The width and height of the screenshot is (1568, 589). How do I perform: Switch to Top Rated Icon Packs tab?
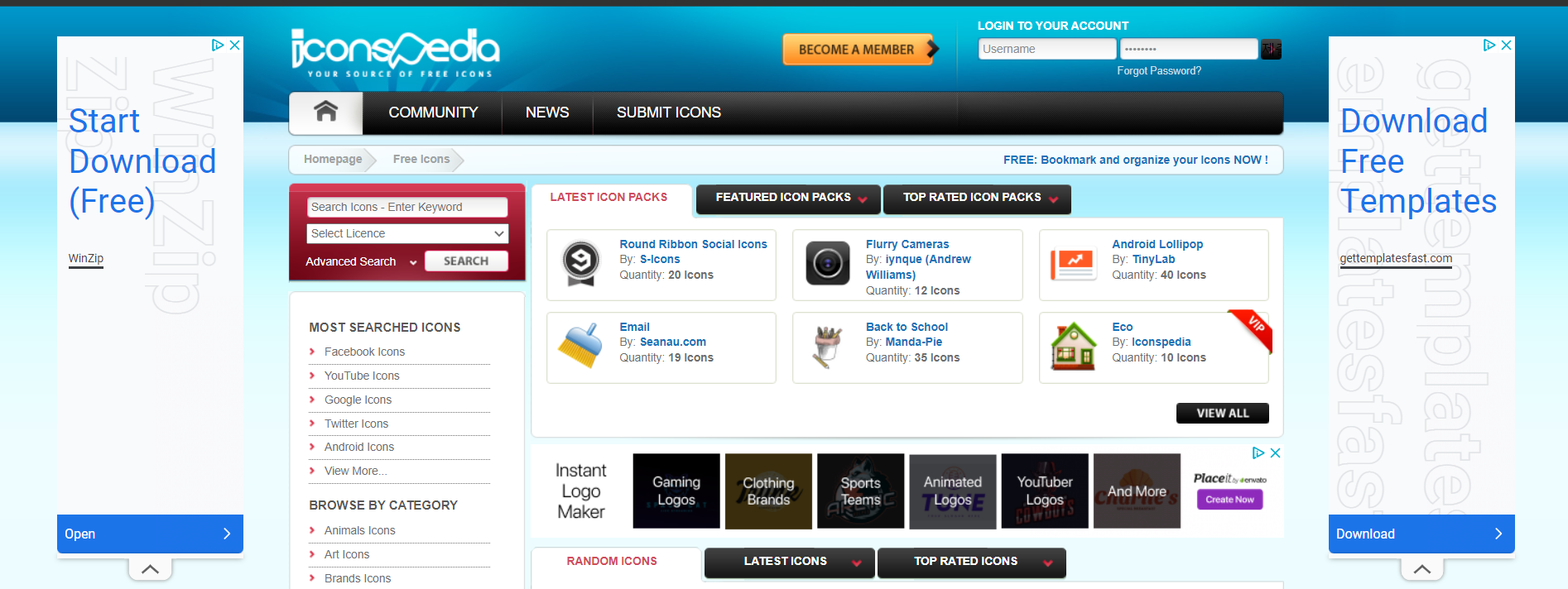pos(972,198)
